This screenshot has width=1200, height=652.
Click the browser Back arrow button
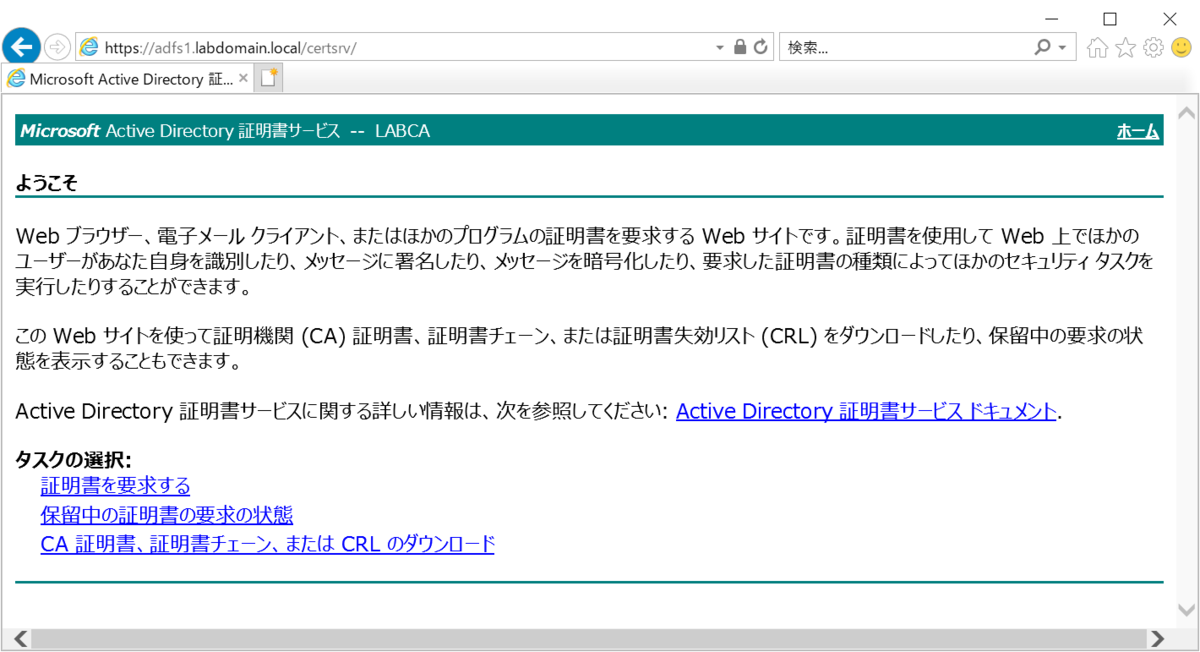pos(22,45)
